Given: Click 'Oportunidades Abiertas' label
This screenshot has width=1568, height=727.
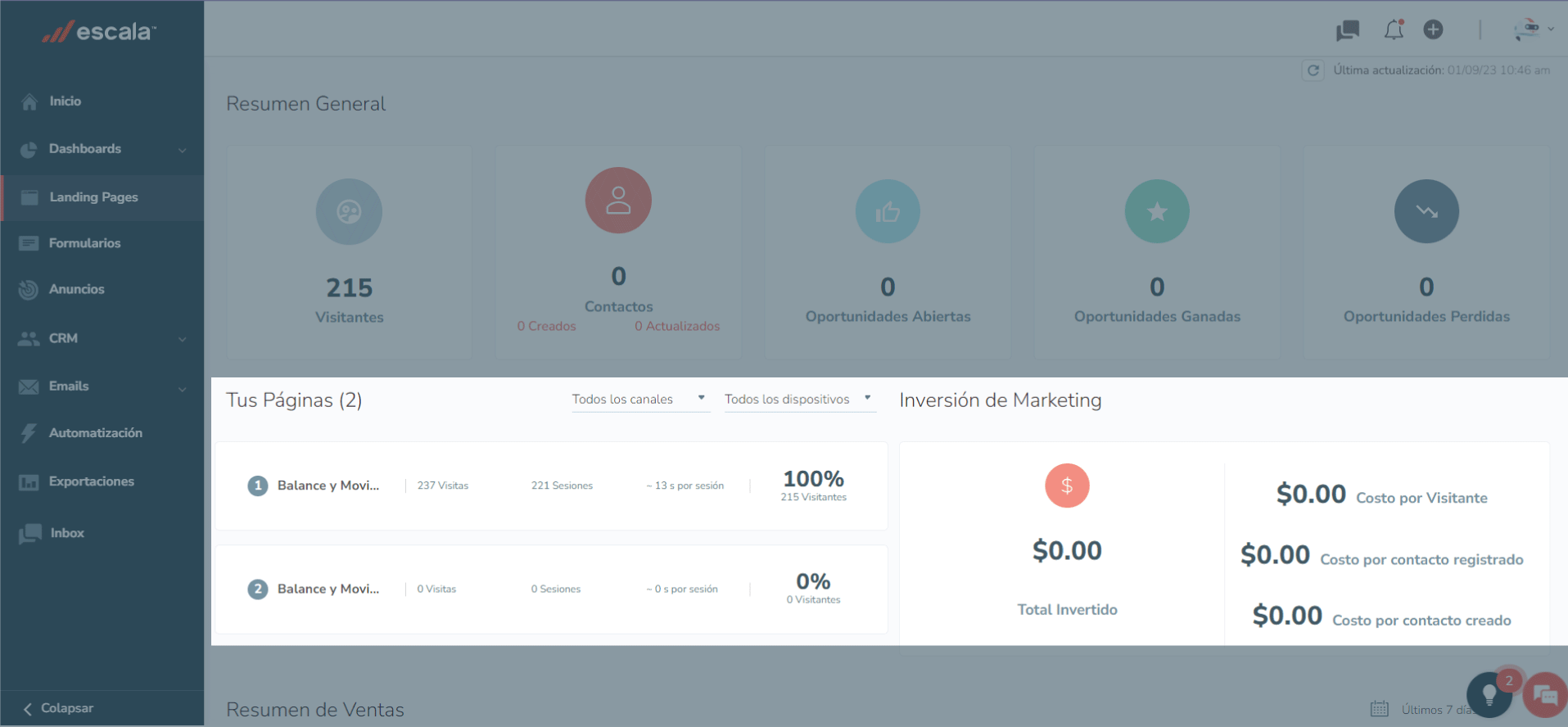Looking at the screenshot, I should (888, 317).
